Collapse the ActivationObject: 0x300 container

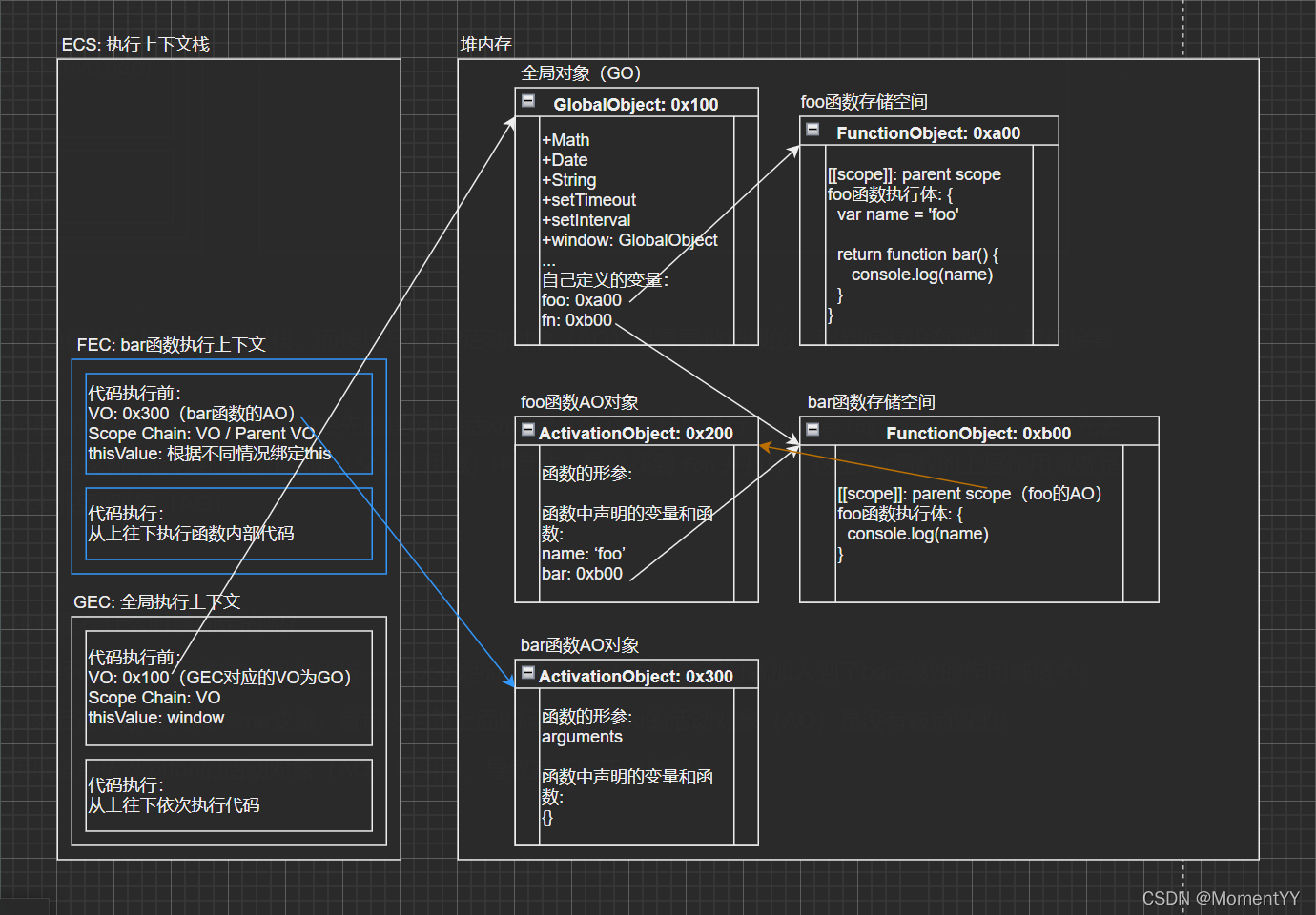(528, 673)
